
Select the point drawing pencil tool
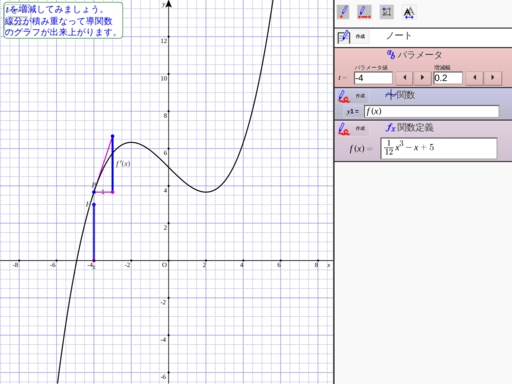343,12
